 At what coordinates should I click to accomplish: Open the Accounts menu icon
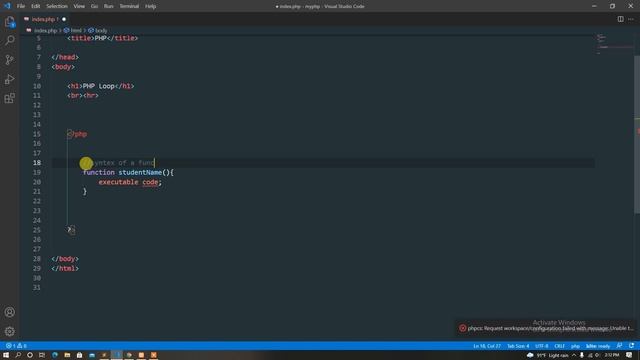[9, 312]
